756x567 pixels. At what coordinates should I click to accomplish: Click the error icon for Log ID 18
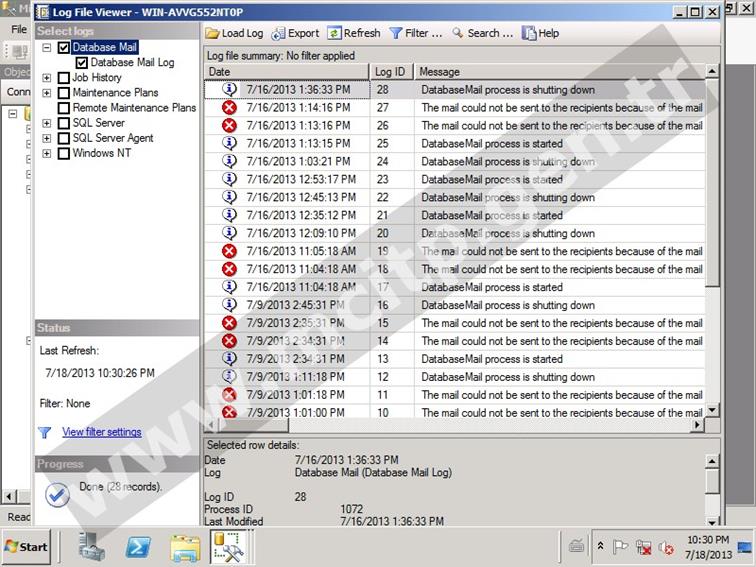230,269
